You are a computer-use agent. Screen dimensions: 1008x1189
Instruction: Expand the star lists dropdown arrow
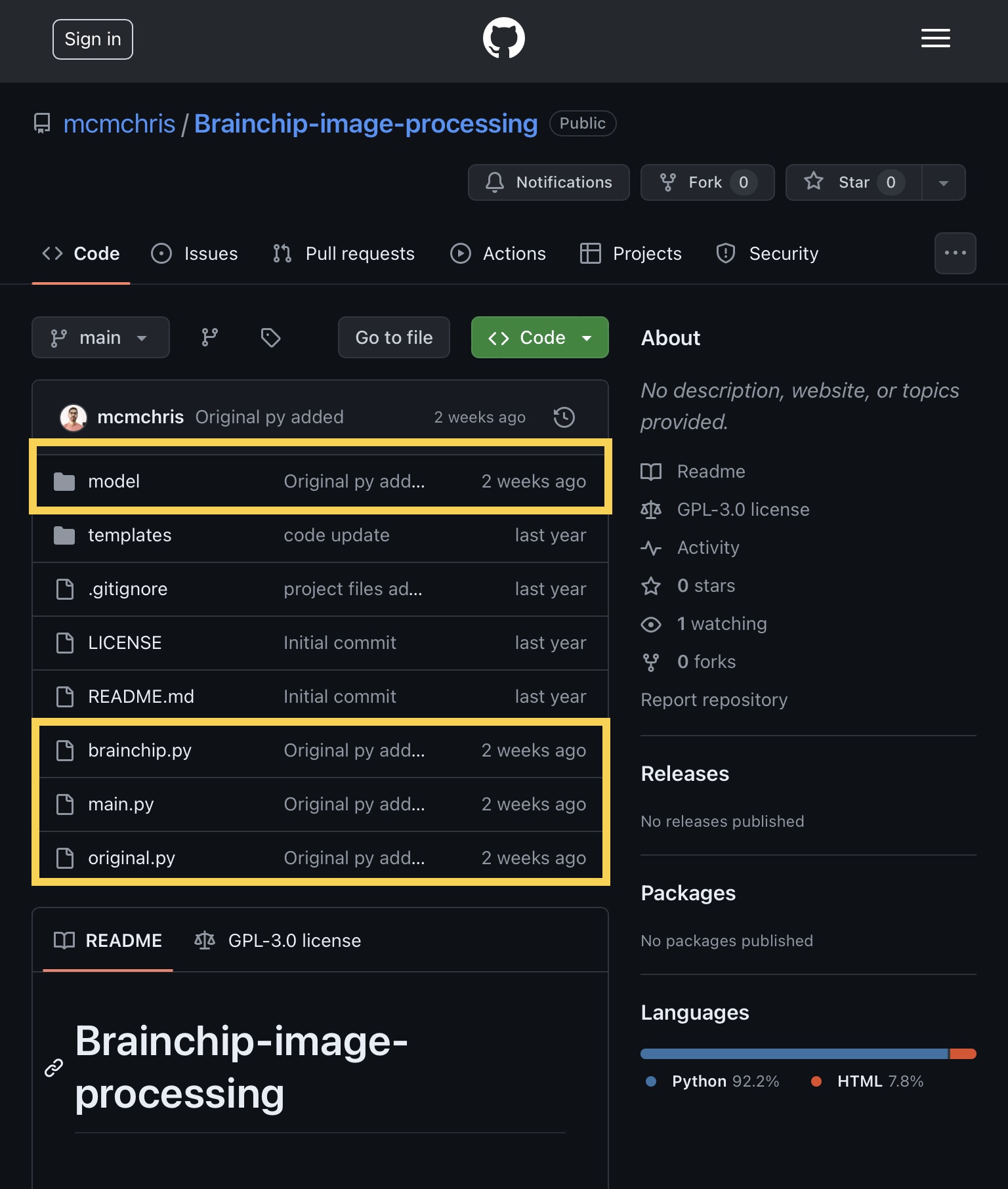coord(944,182)
